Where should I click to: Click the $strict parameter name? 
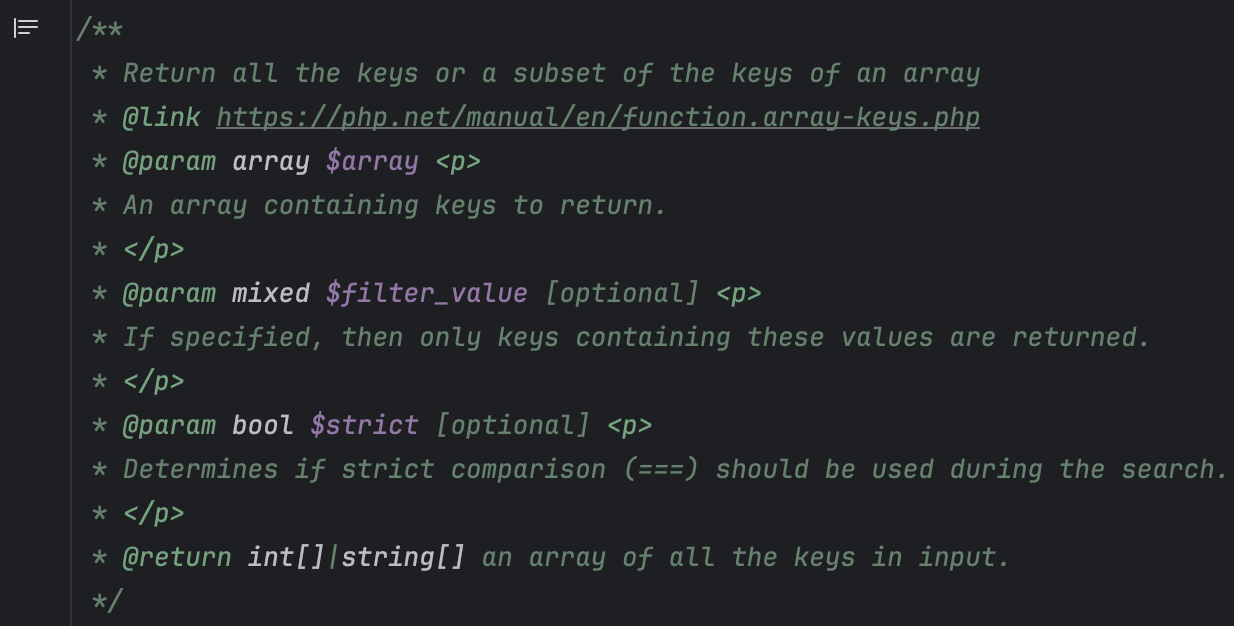point(364,425)
